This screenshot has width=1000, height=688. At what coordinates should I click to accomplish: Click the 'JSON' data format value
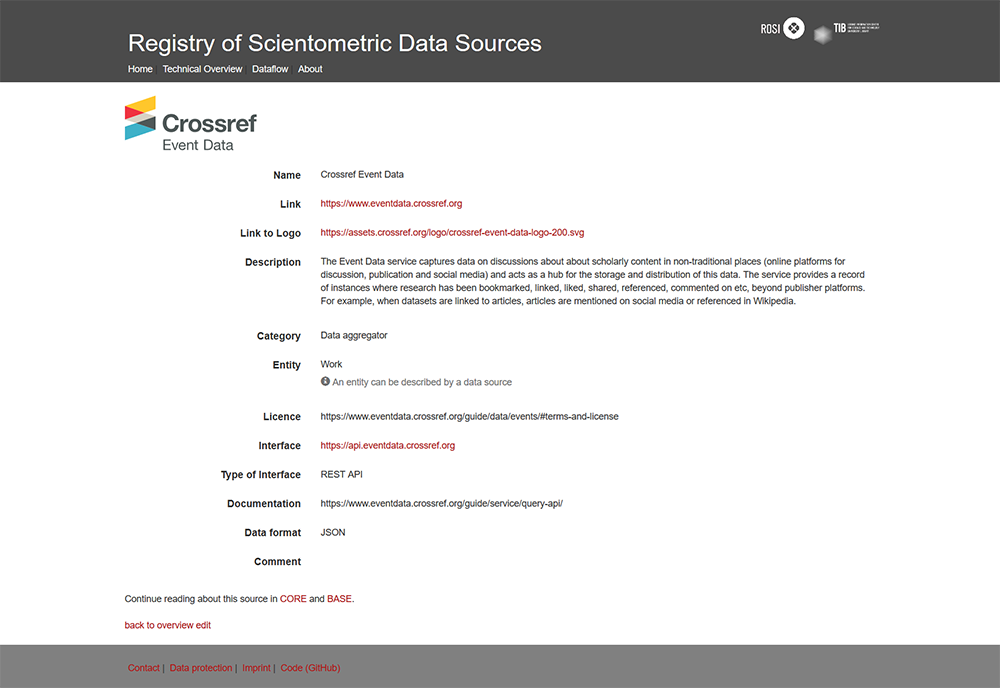(x=333, y=532)
